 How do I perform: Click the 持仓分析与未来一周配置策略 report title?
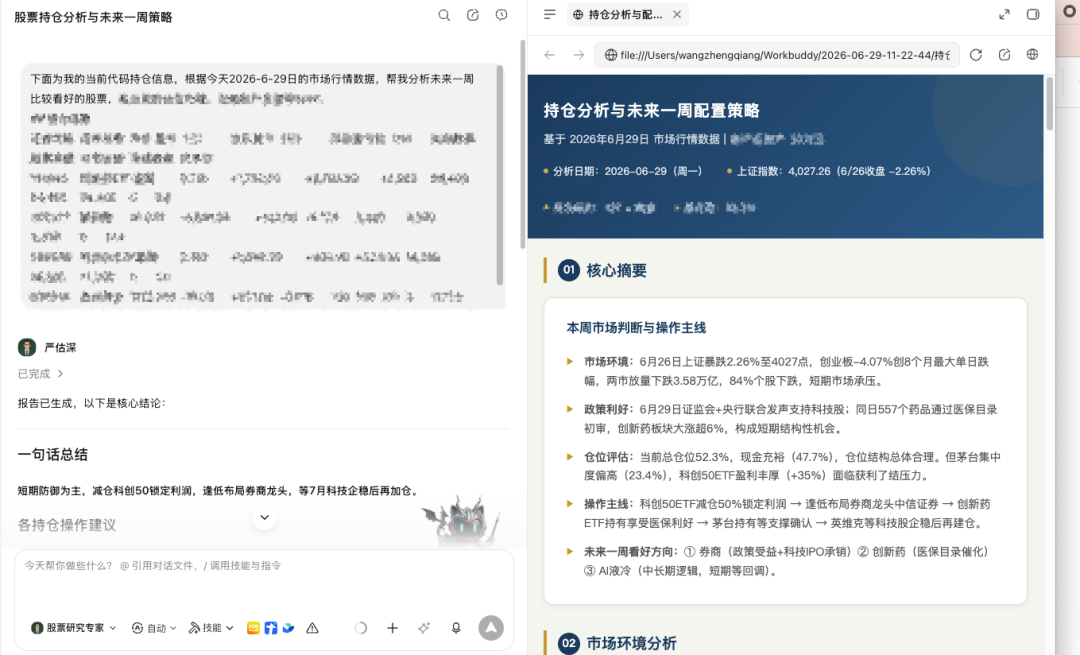(x=652, y=111)
